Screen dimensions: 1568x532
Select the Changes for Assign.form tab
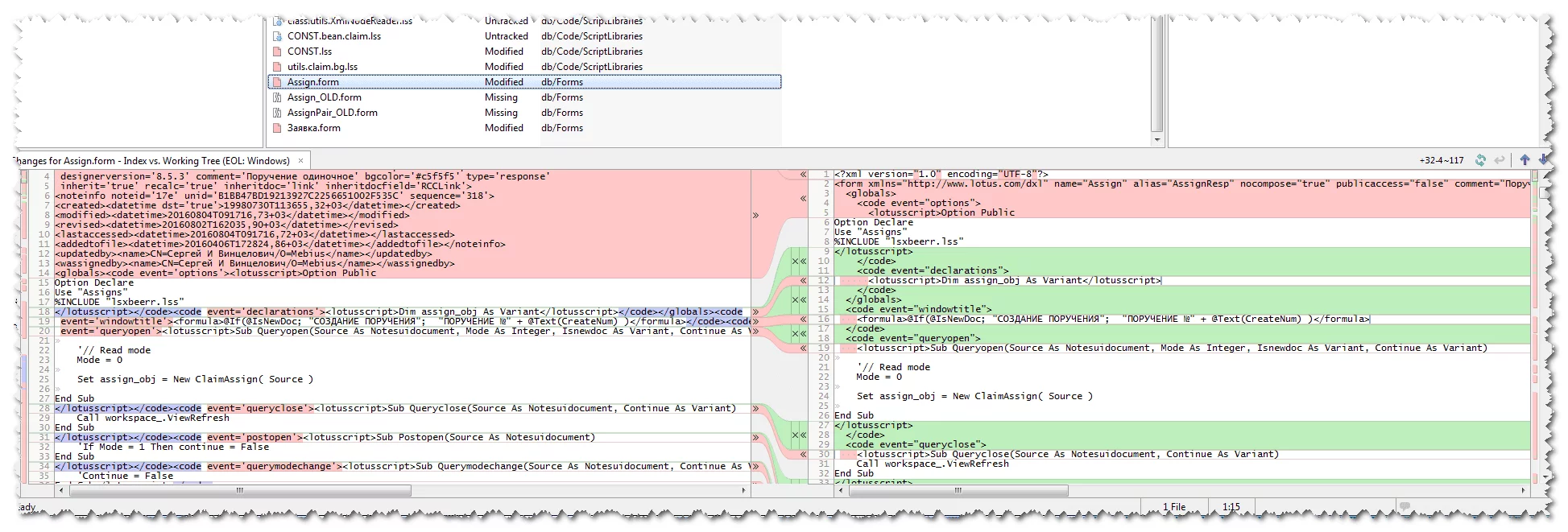(x=153, y=161)
